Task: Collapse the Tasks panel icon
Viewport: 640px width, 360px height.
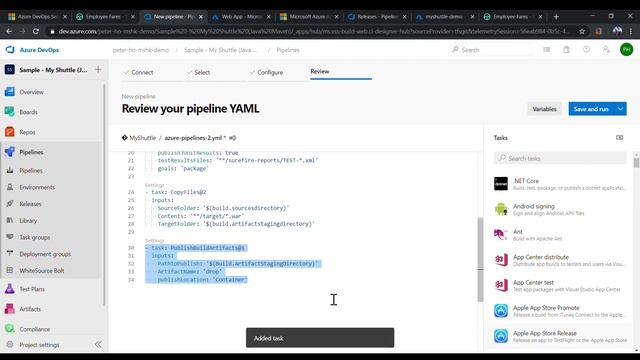Action: coord(619,138)
